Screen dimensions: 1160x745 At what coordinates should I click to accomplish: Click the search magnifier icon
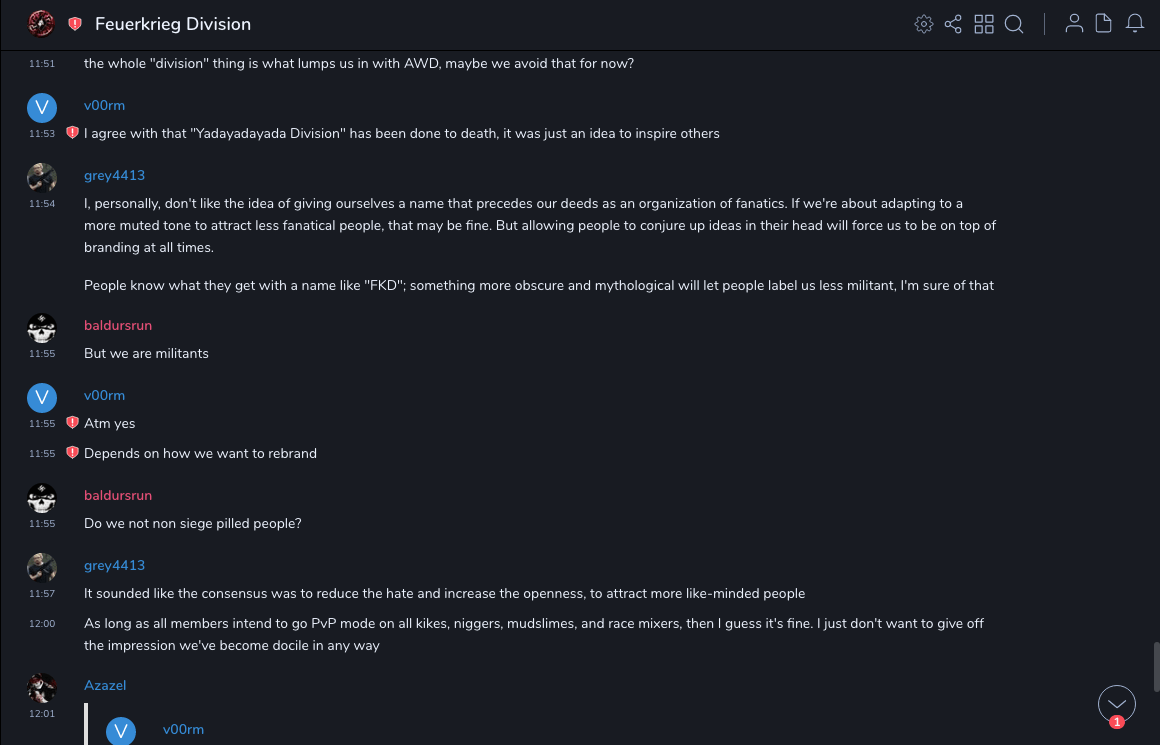(x=1014, y=24)
